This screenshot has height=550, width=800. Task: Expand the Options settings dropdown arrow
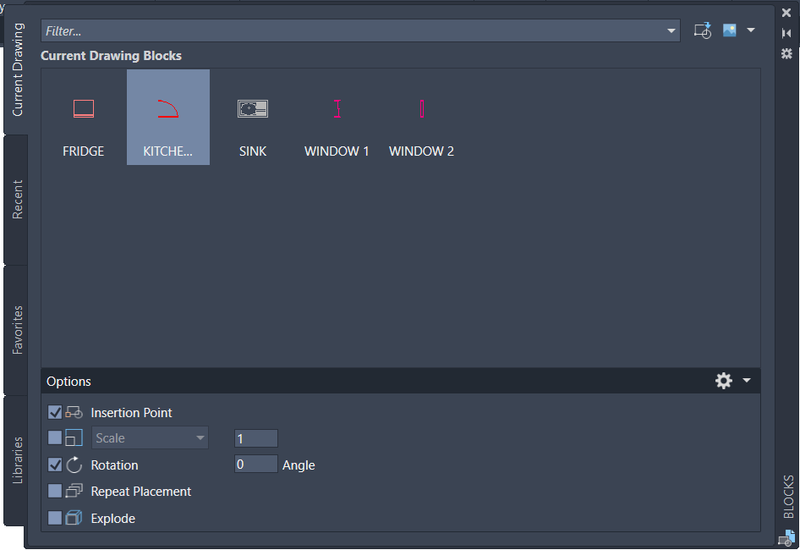[x=746, y=380]
